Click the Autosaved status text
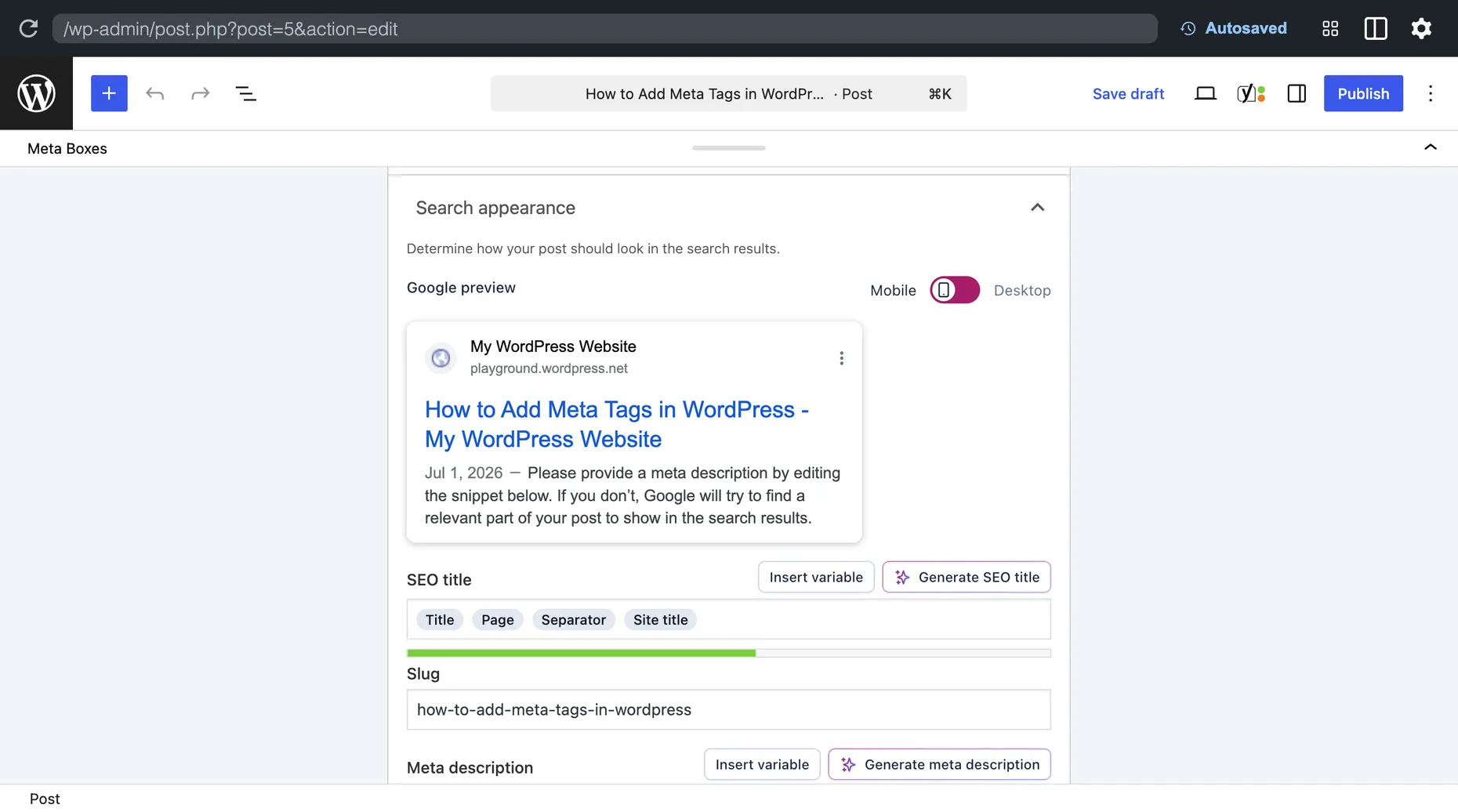This screenshot has width=1458, height=812. tap(1246, 28)
